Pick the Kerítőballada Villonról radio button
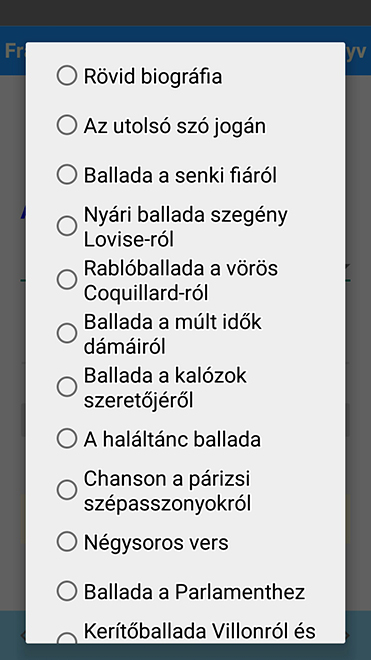 [x=67, y=638]
